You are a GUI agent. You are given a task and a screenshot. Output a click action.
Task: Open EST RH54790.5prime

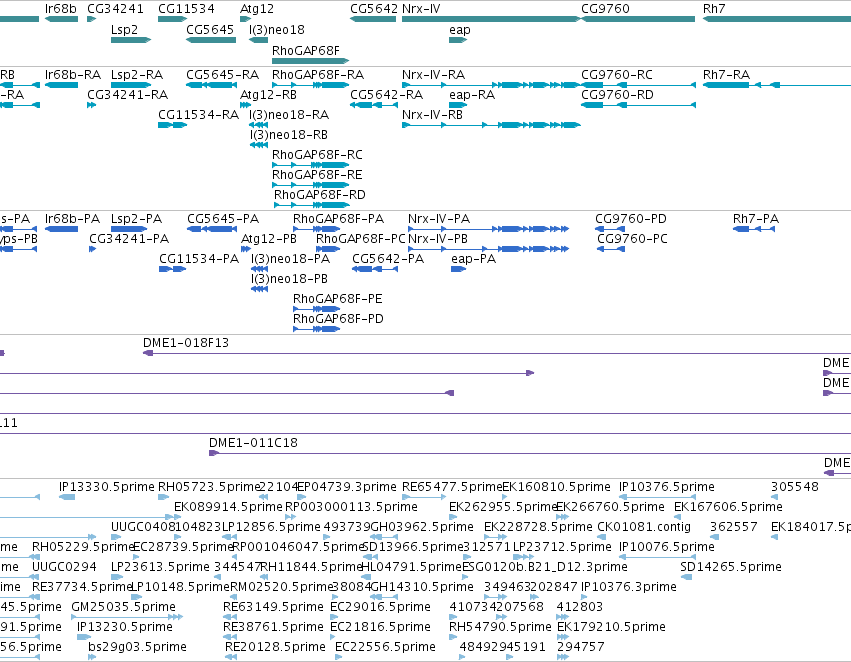coord(500,627)
